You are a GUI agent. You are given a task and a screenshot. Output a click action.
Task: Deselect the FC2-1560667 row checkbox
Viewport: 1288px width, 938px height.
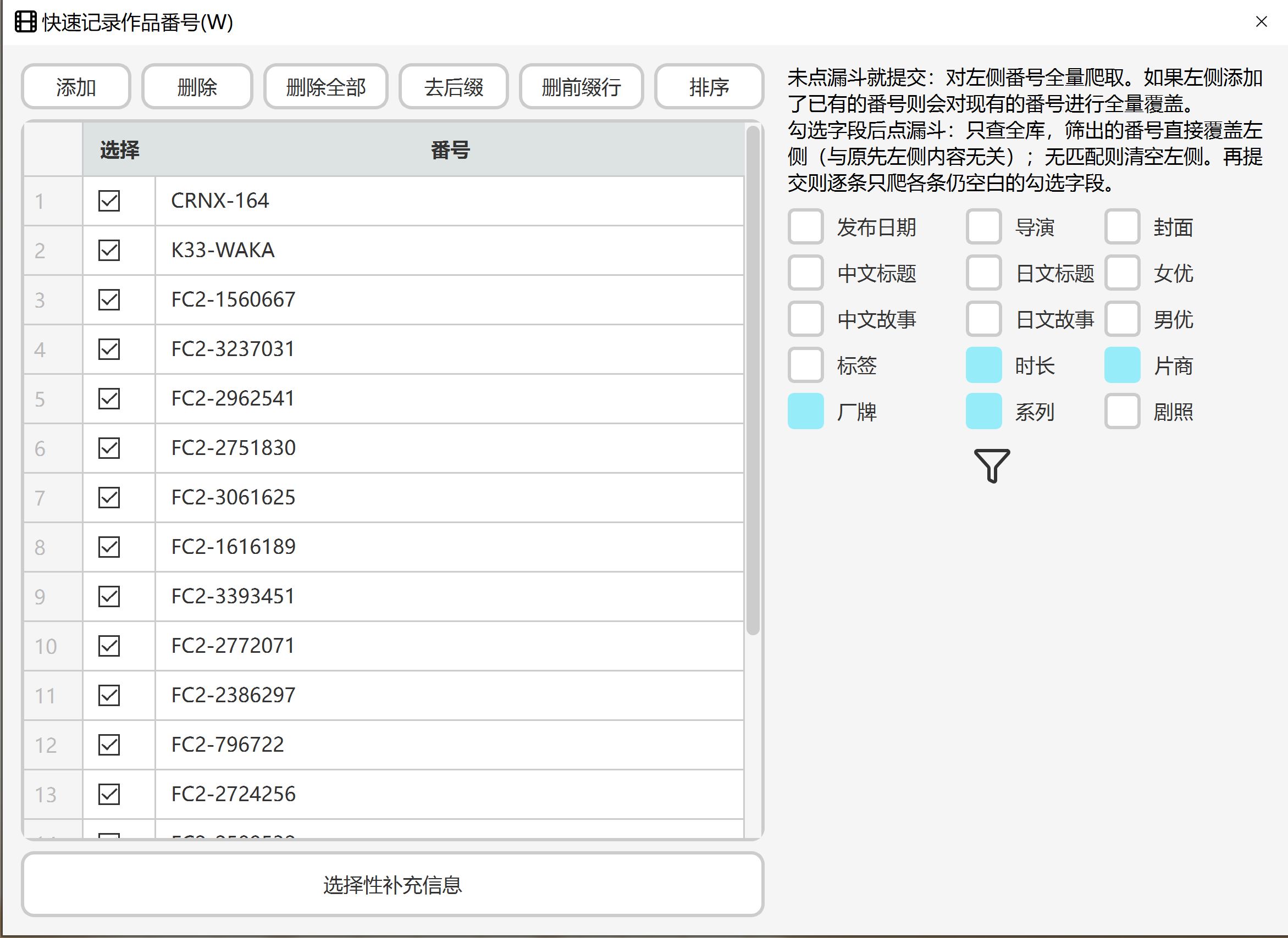(x=109, y=300)
